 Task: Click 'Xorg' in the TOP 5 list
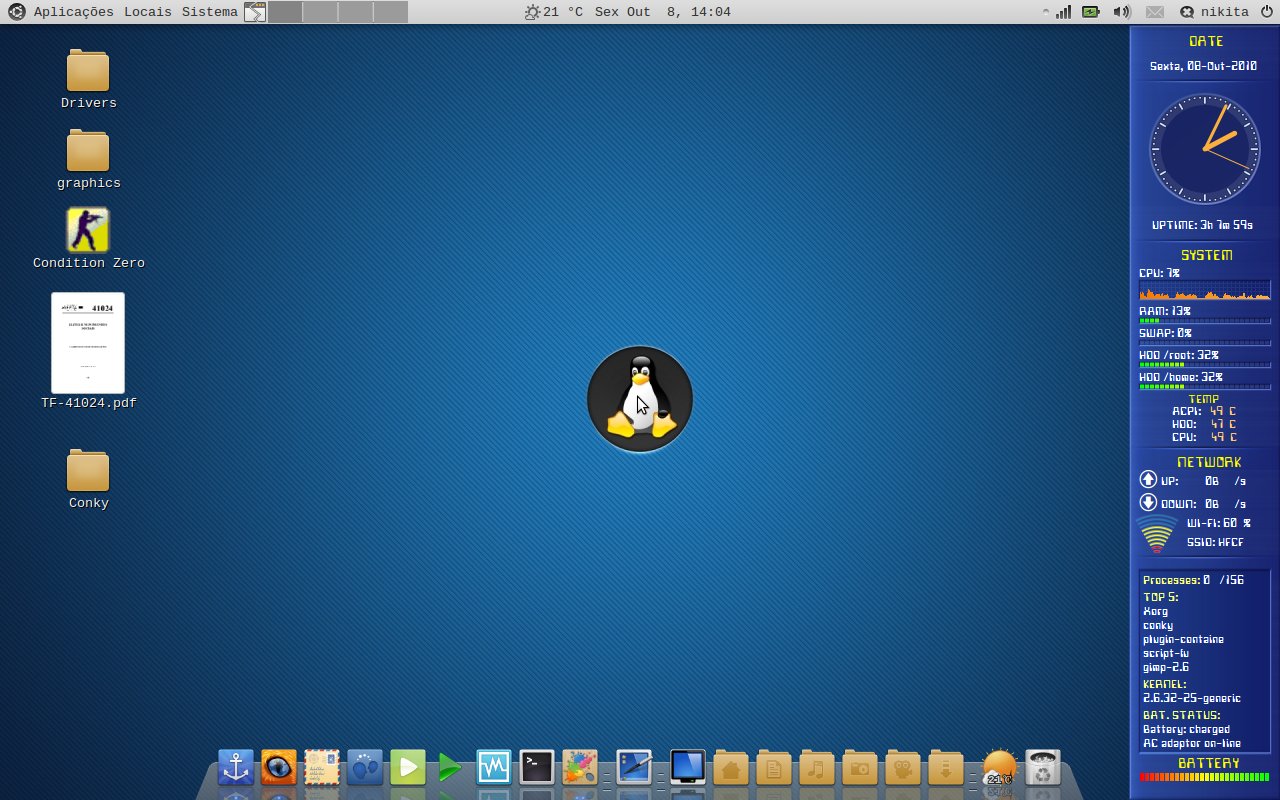pos(1155,611)
